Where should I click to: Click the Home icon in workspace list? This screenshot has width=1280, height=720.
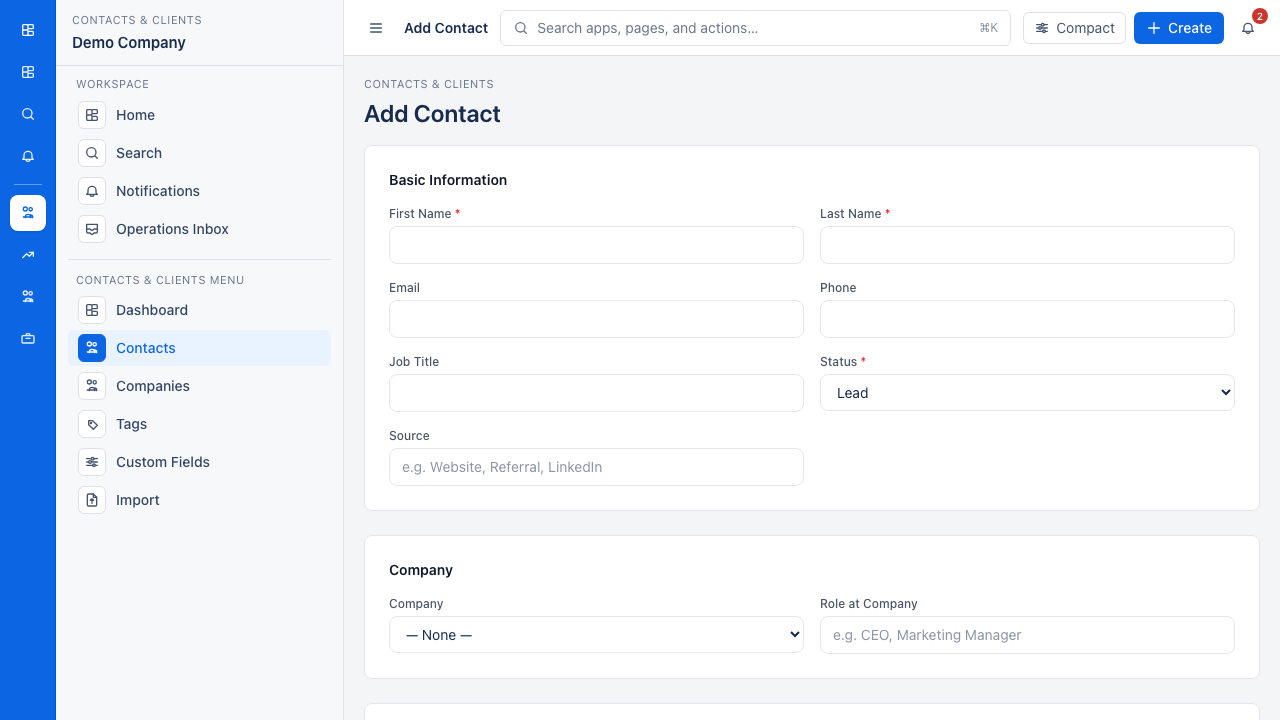[92, 115]
